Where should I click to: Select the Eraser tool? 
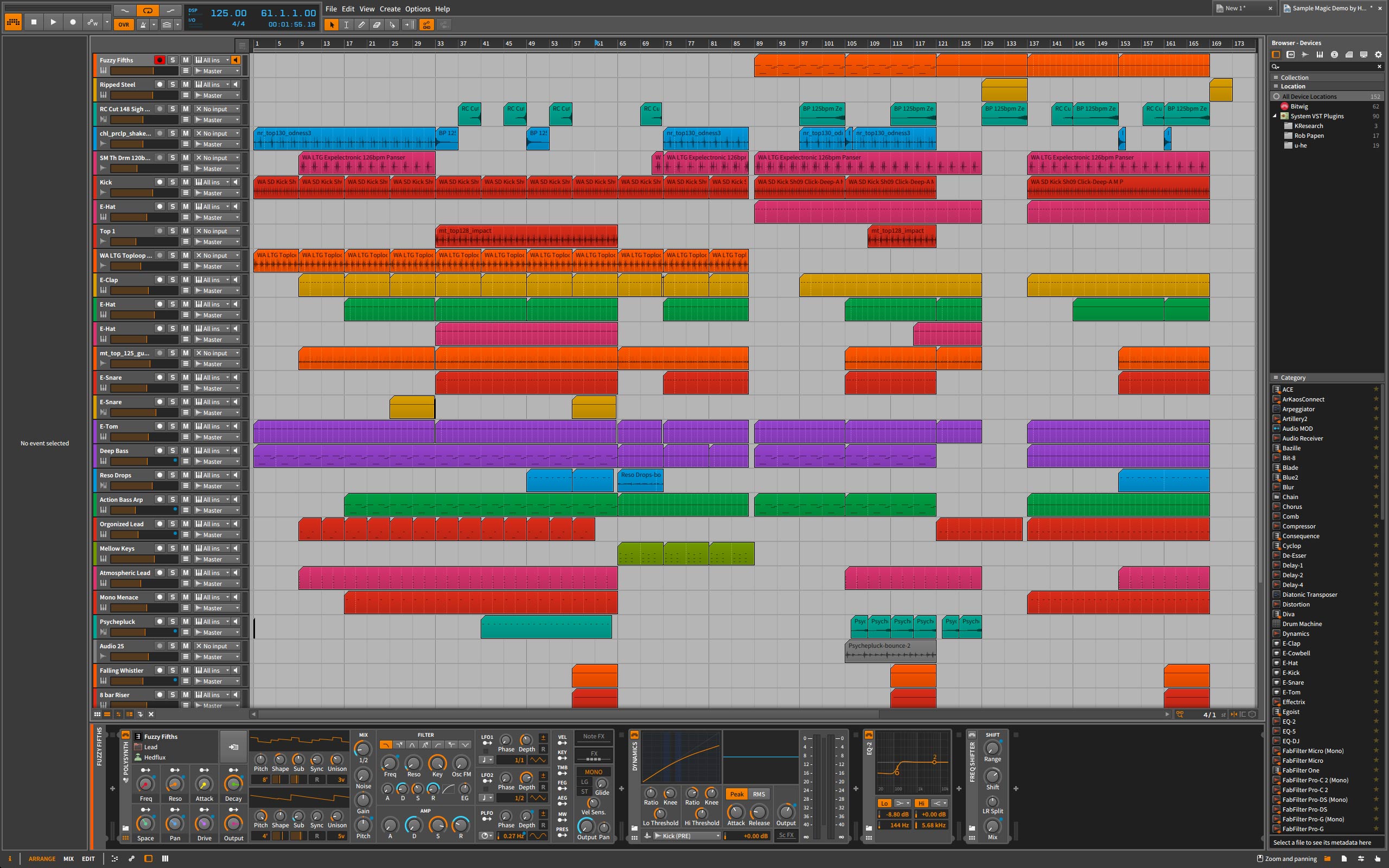[x=377, y=25]
